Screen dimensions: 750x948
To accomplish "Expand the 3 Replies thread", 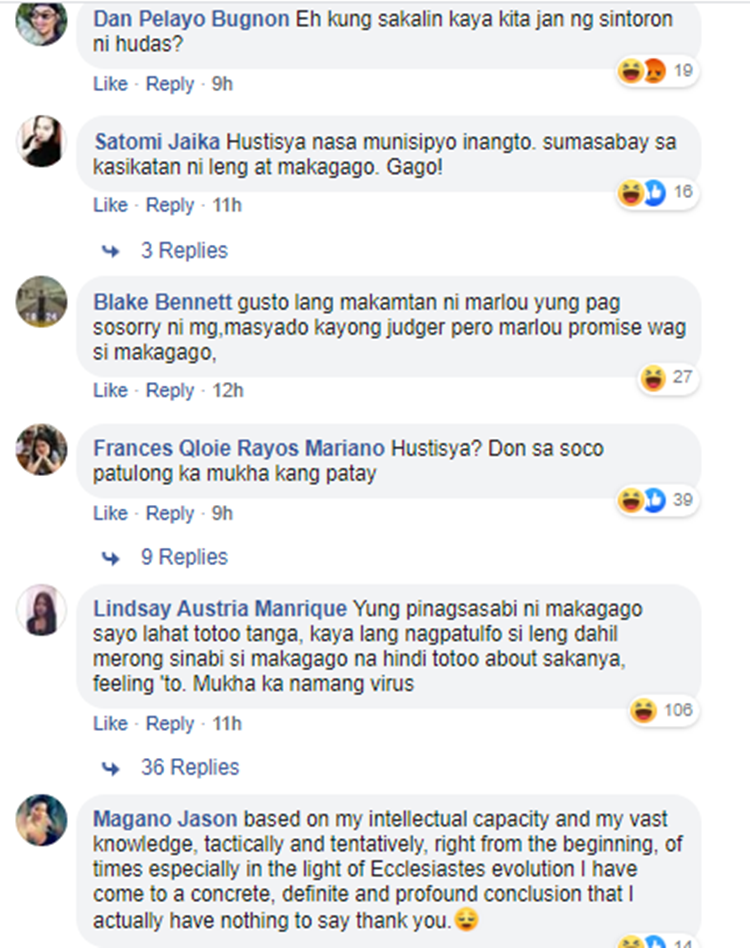I will pyautogui.click(x=184, y=250).
